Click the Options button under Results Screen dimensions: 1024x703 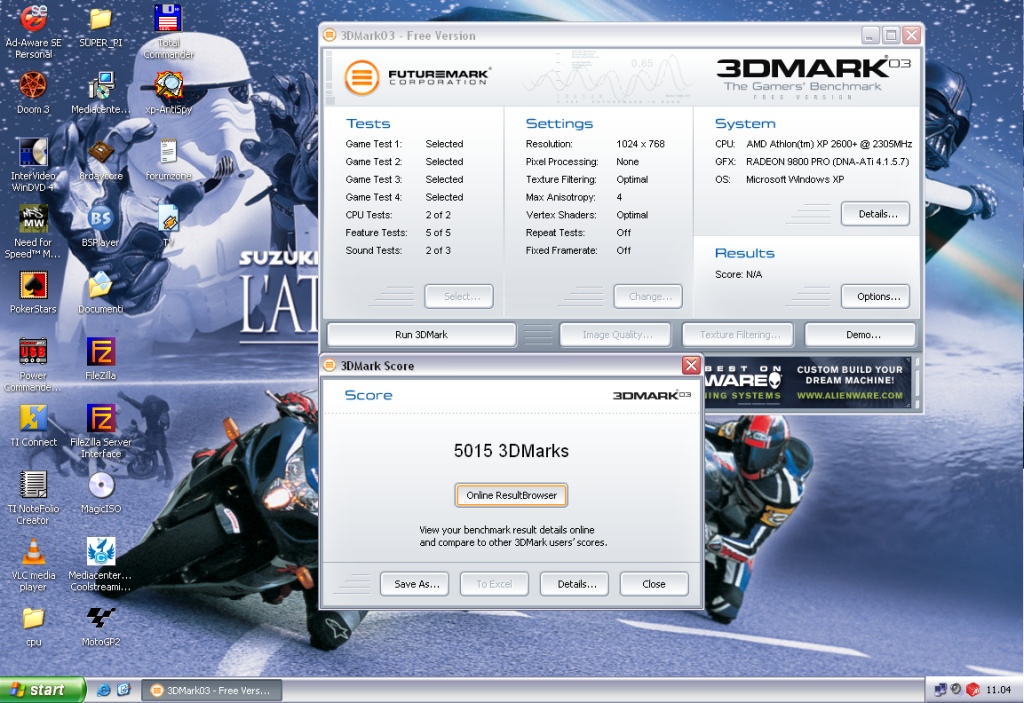(875, 296)
